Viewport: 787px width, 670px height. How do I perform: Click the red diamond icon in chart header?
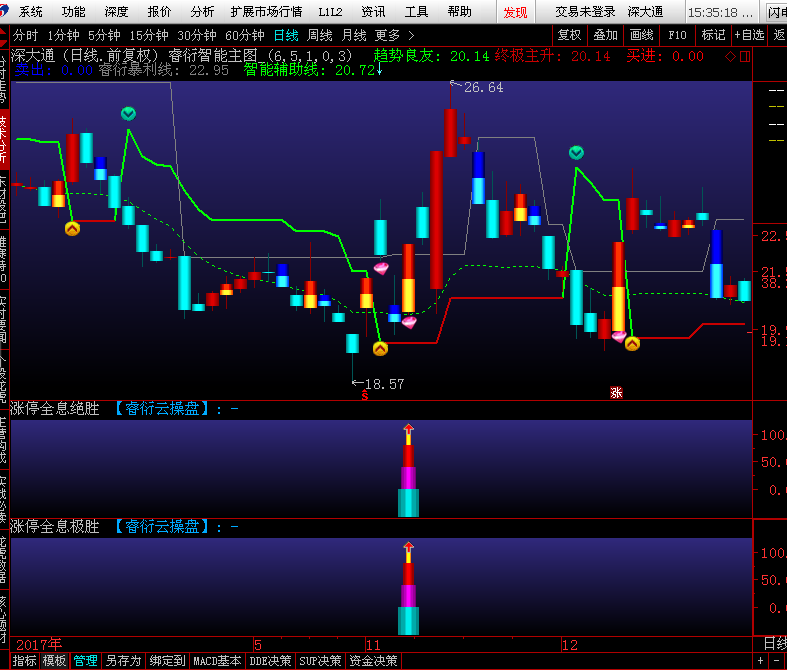[x=730, y=57]
